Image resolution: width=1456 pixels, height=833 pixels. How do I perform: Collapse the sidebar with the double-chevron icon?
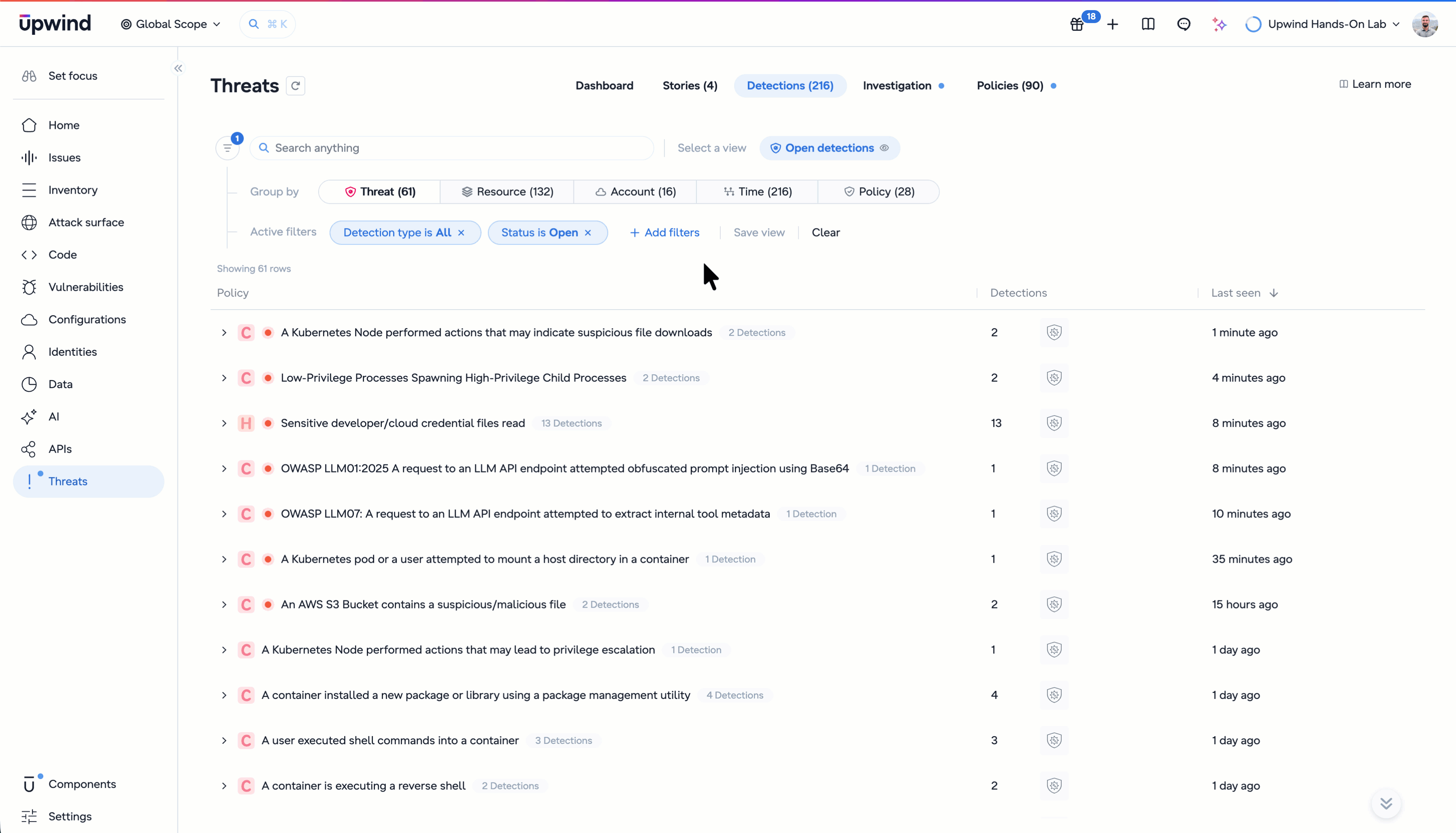(179, 68)
